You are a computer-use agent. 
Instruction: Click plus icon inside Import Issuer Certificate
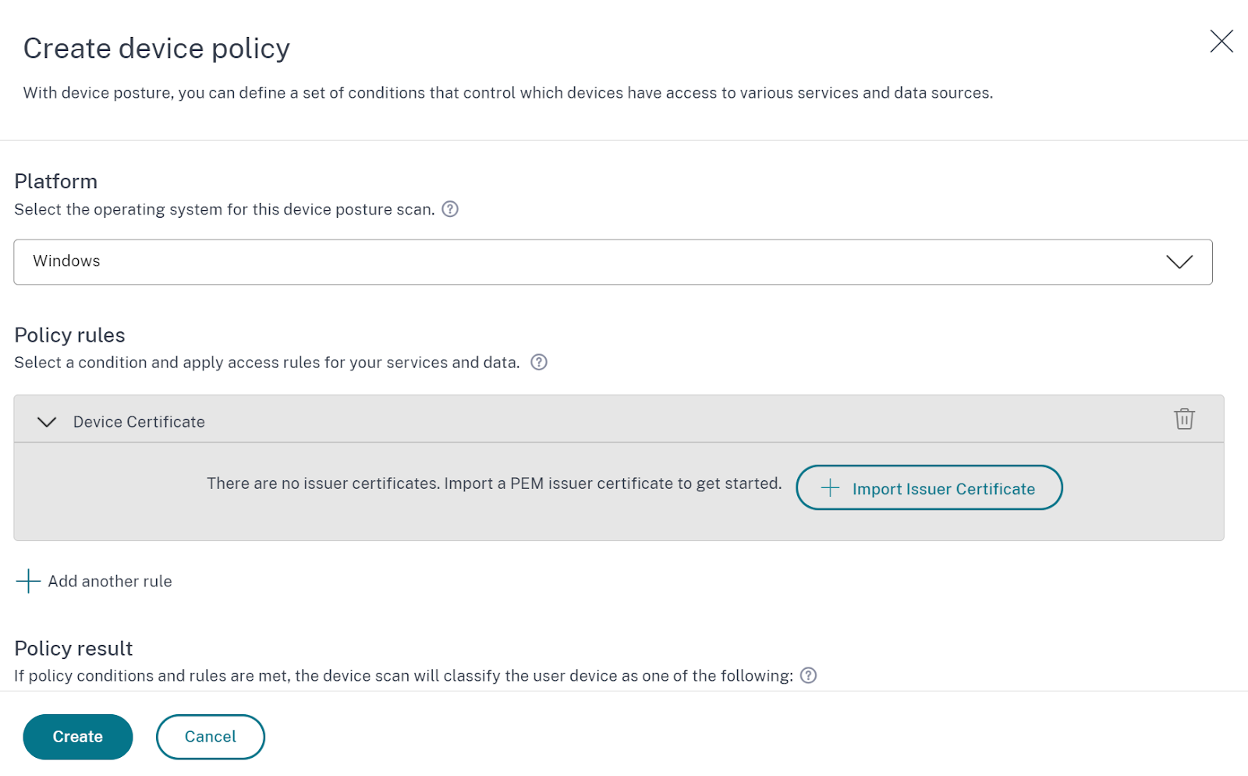(x=830, y=488)
